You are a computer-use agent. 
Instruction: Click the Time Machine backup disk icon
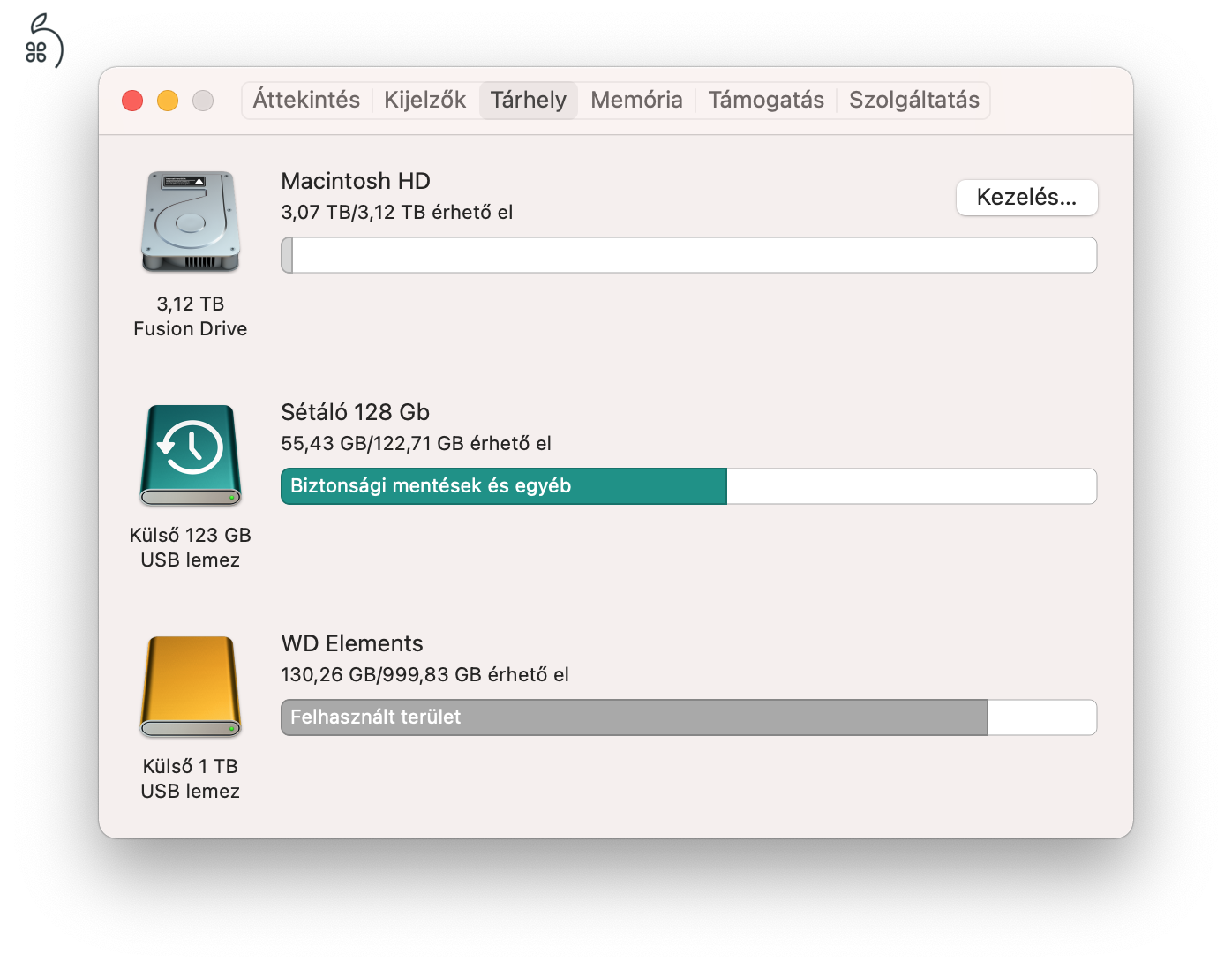tap(191, 454)
